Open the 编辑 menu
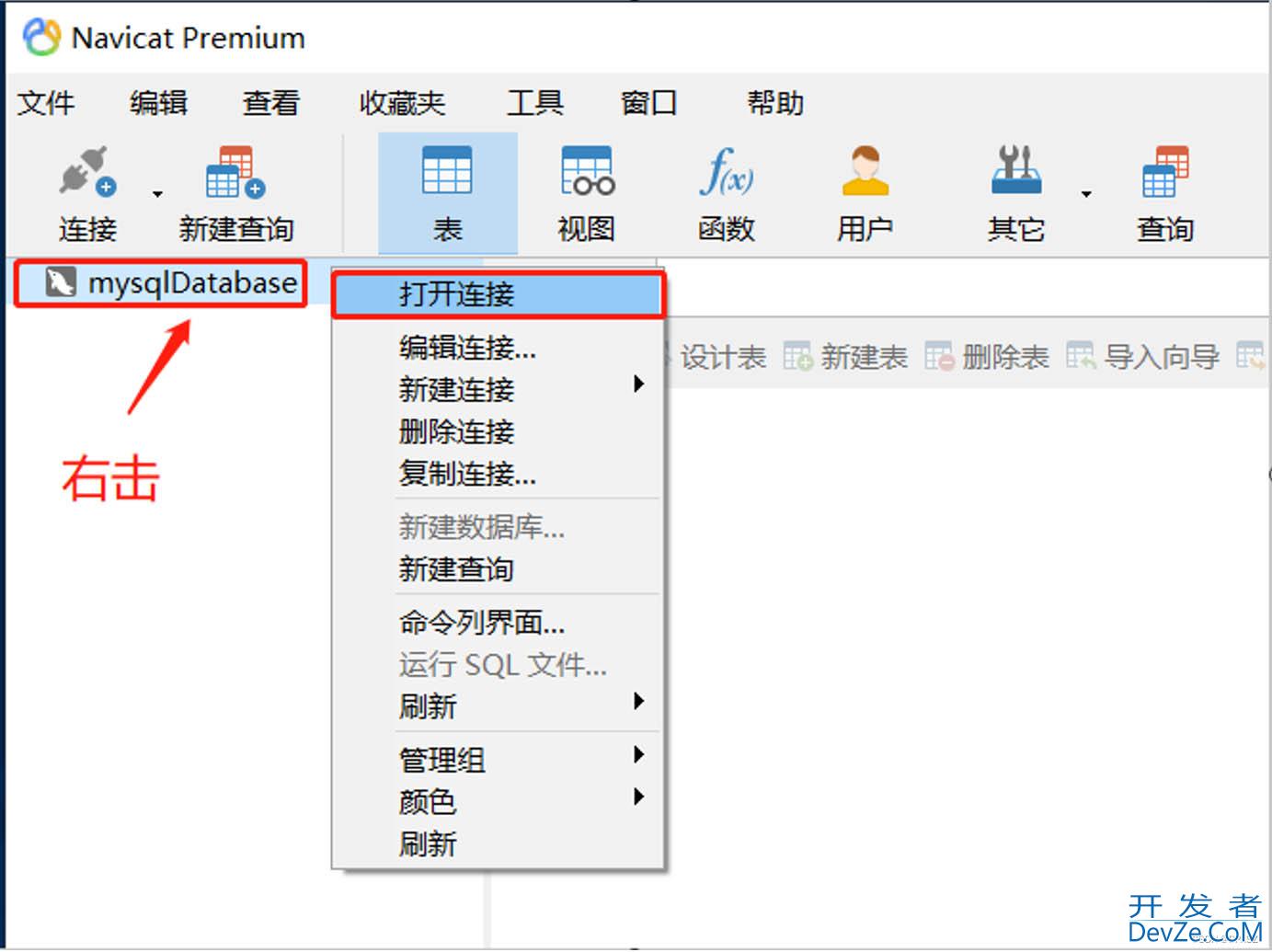This screenshot has height=952, width=1272. (158, 102)
